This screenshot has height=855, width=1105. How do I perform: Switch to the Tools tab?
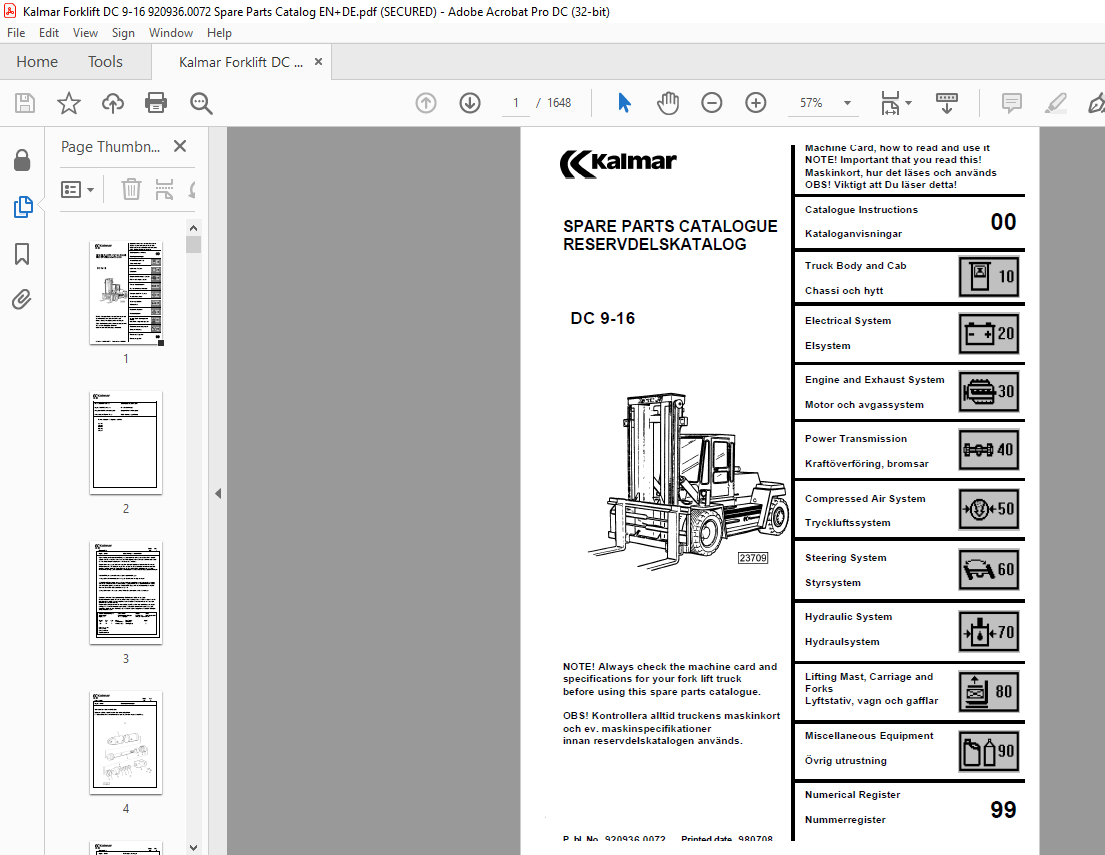(x=105, y=62)
